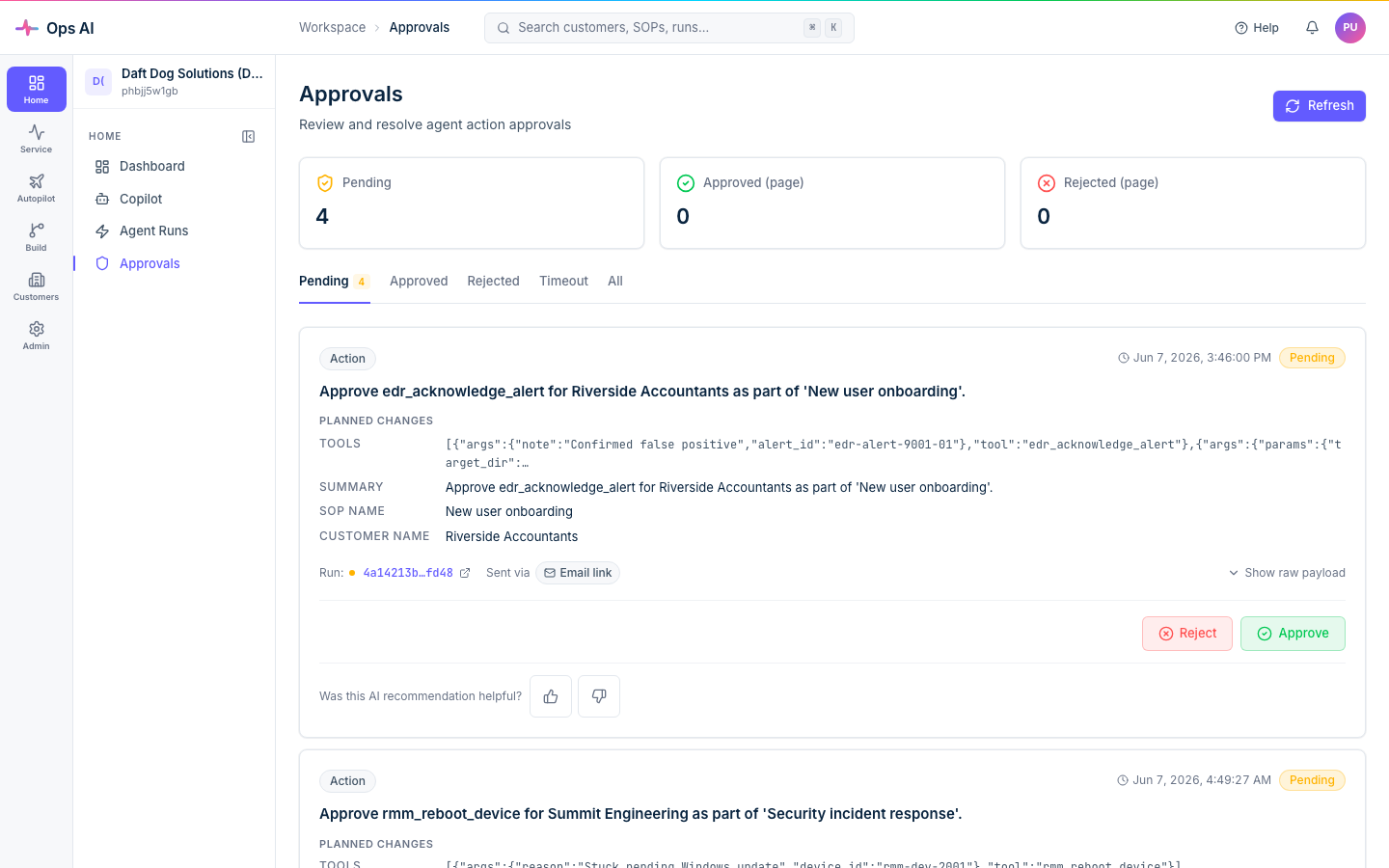
Task: Open the Build branch icon
Action: pos(37,236)
